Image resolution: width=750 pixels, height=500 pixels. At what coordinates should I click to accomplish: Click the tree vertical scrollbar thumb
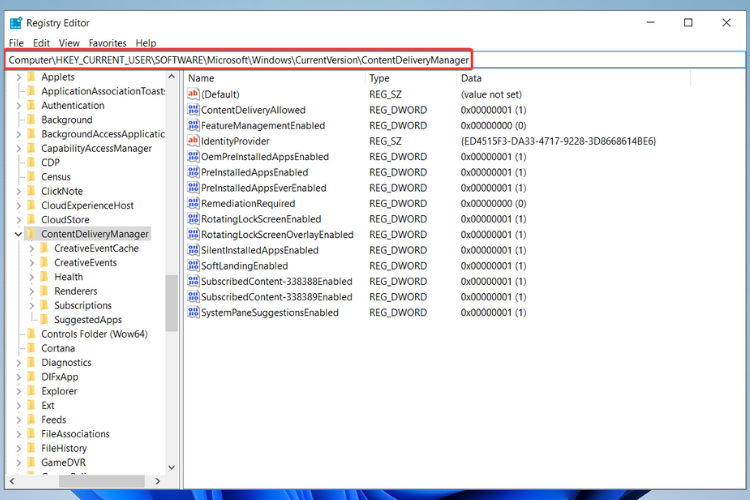172,303
